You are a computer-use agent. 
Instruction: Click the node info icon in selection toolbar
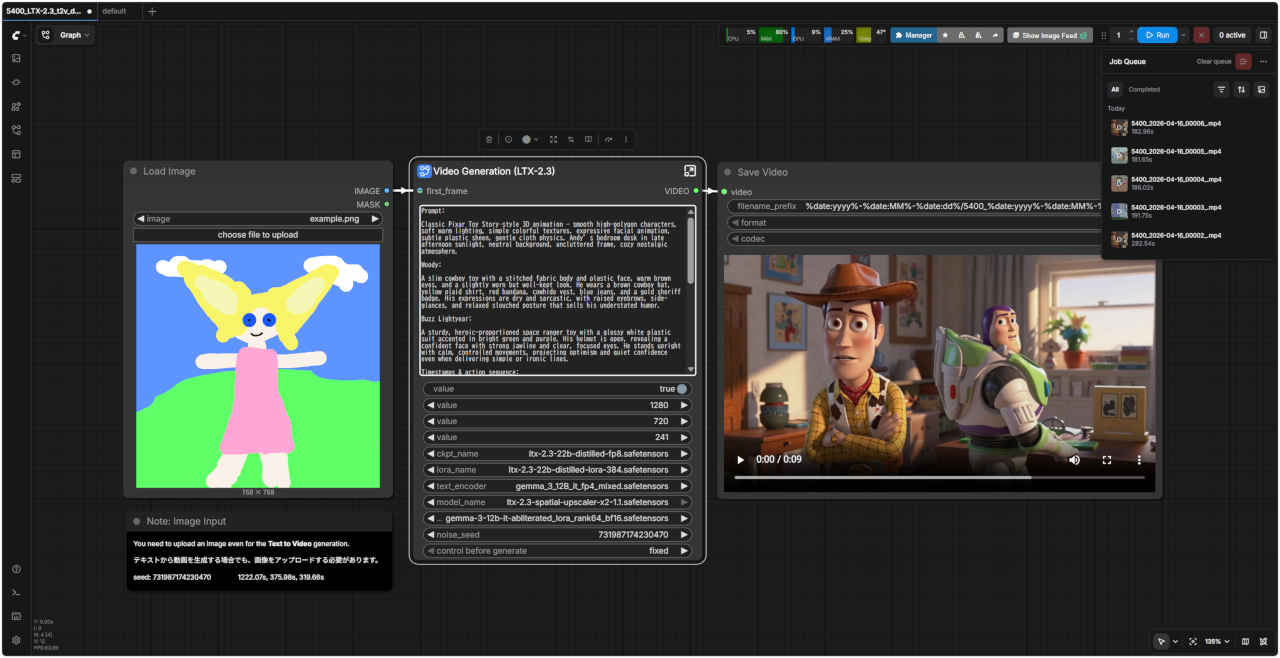[508, 139]
